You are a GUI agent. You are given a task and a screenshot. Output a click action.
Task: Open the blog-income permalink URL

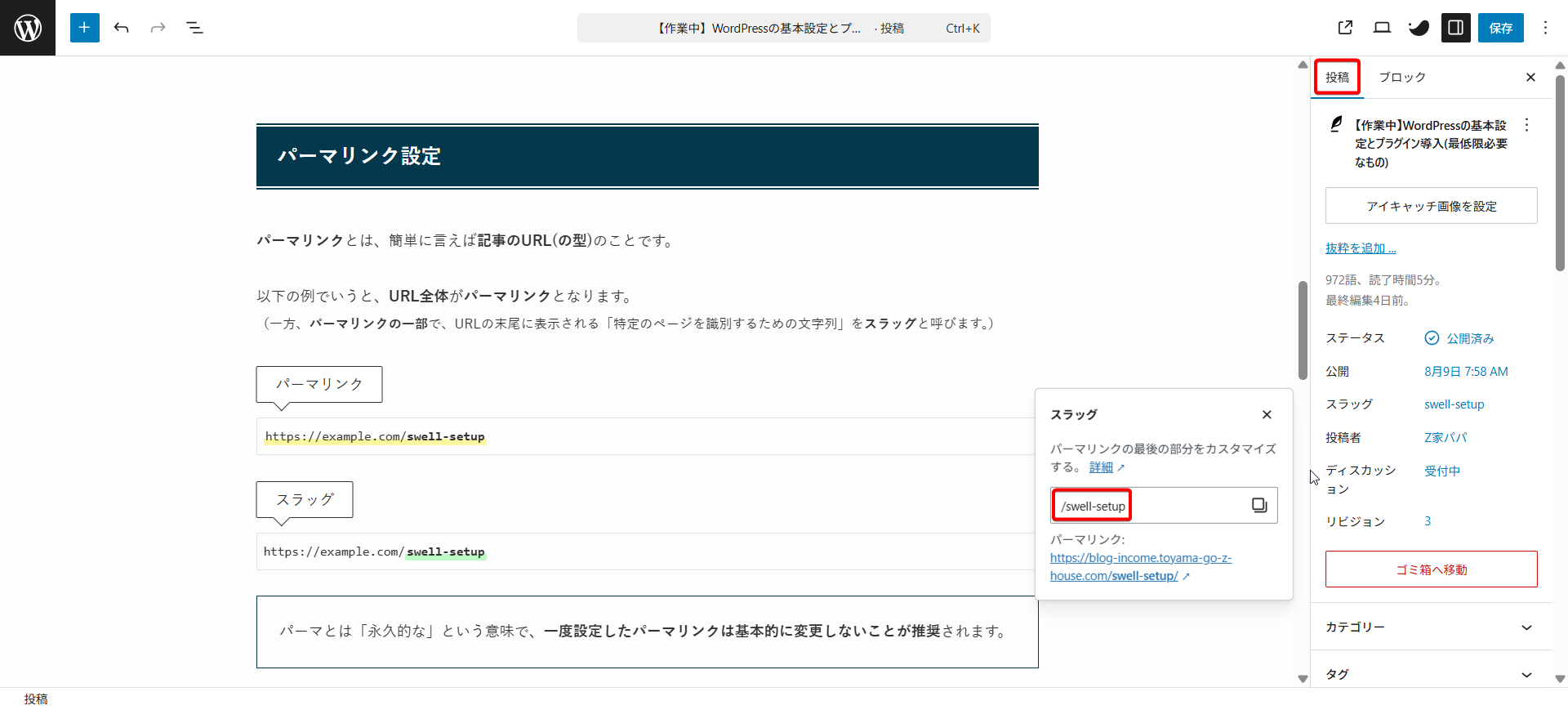point(1141,567)
